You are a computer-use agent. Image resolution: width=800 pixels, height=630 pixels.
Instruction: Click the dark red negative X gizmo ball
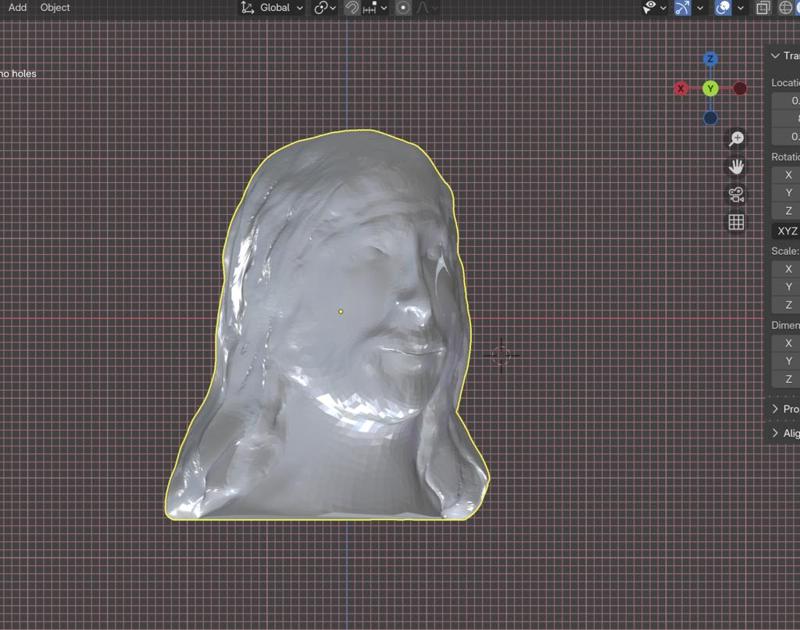pos(740,89)
